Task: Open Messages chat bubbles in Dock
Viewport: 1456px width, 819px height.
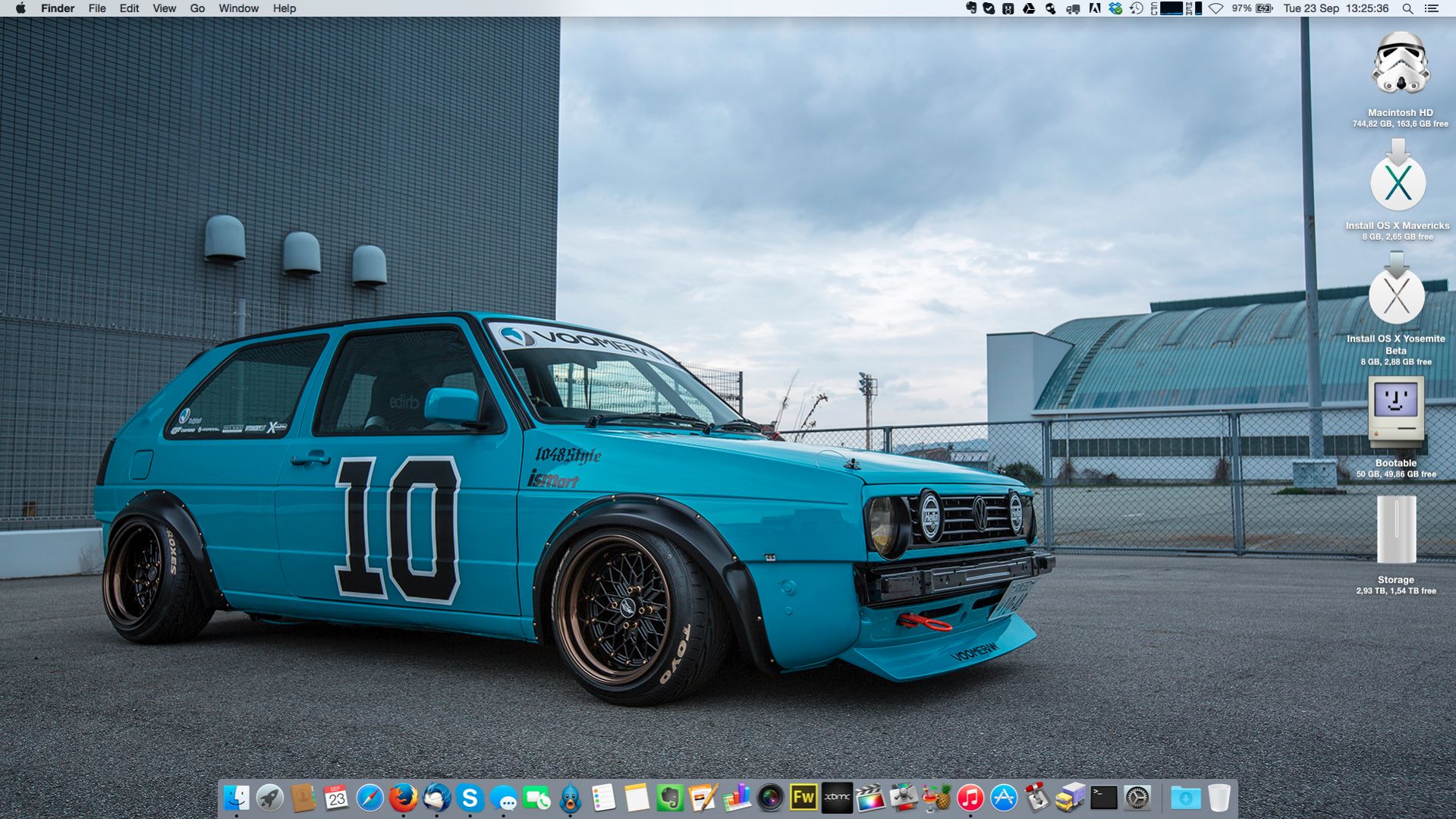Action: pos(503,798)
